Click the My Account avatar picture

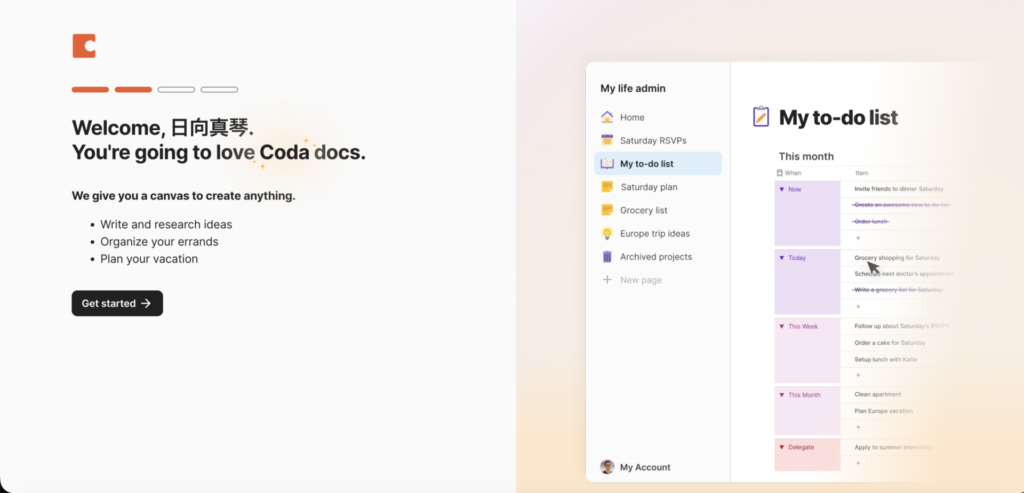607,467
